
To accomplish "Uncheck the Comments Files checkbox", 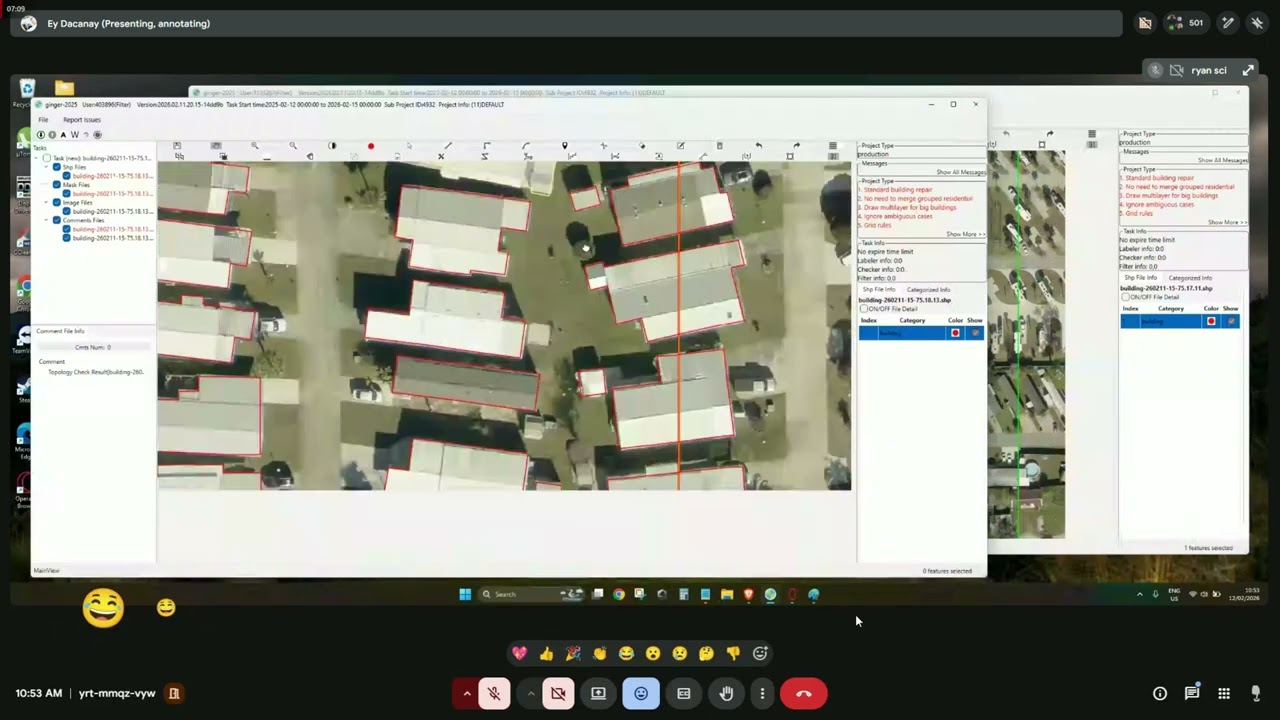I will coord(56,220).
